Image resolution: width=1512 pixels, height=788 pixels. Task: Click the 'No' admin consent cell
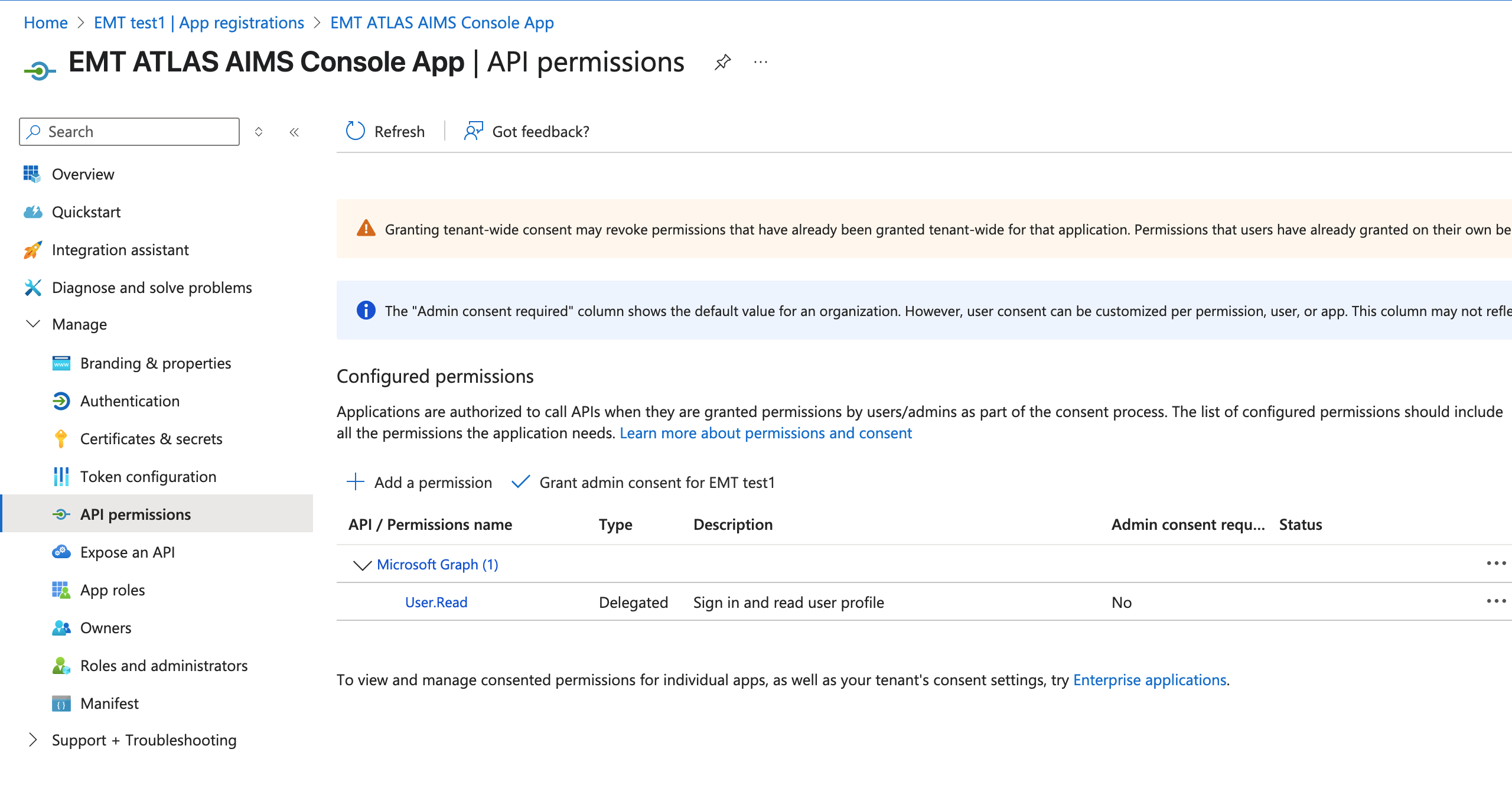(1122, 602)
